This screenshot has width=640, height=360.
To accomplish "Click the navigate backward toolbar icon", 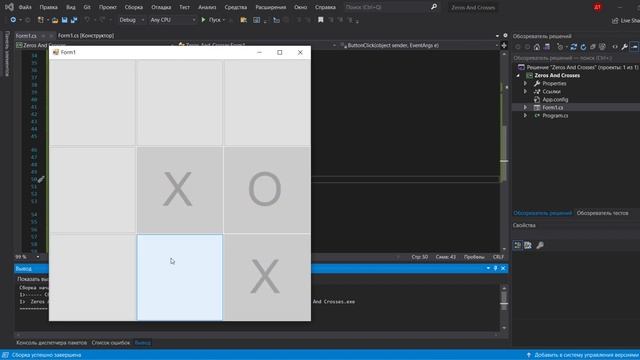I will coord(13,20).
